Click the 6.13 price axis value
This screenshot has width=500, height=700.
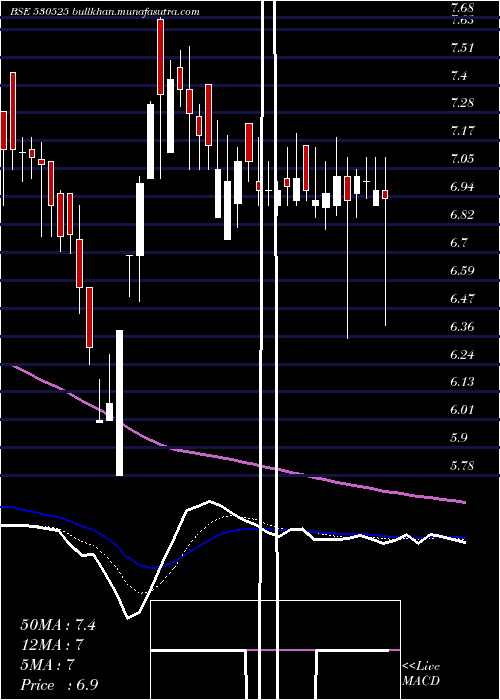pyautogui.click(x=462, y=382)
